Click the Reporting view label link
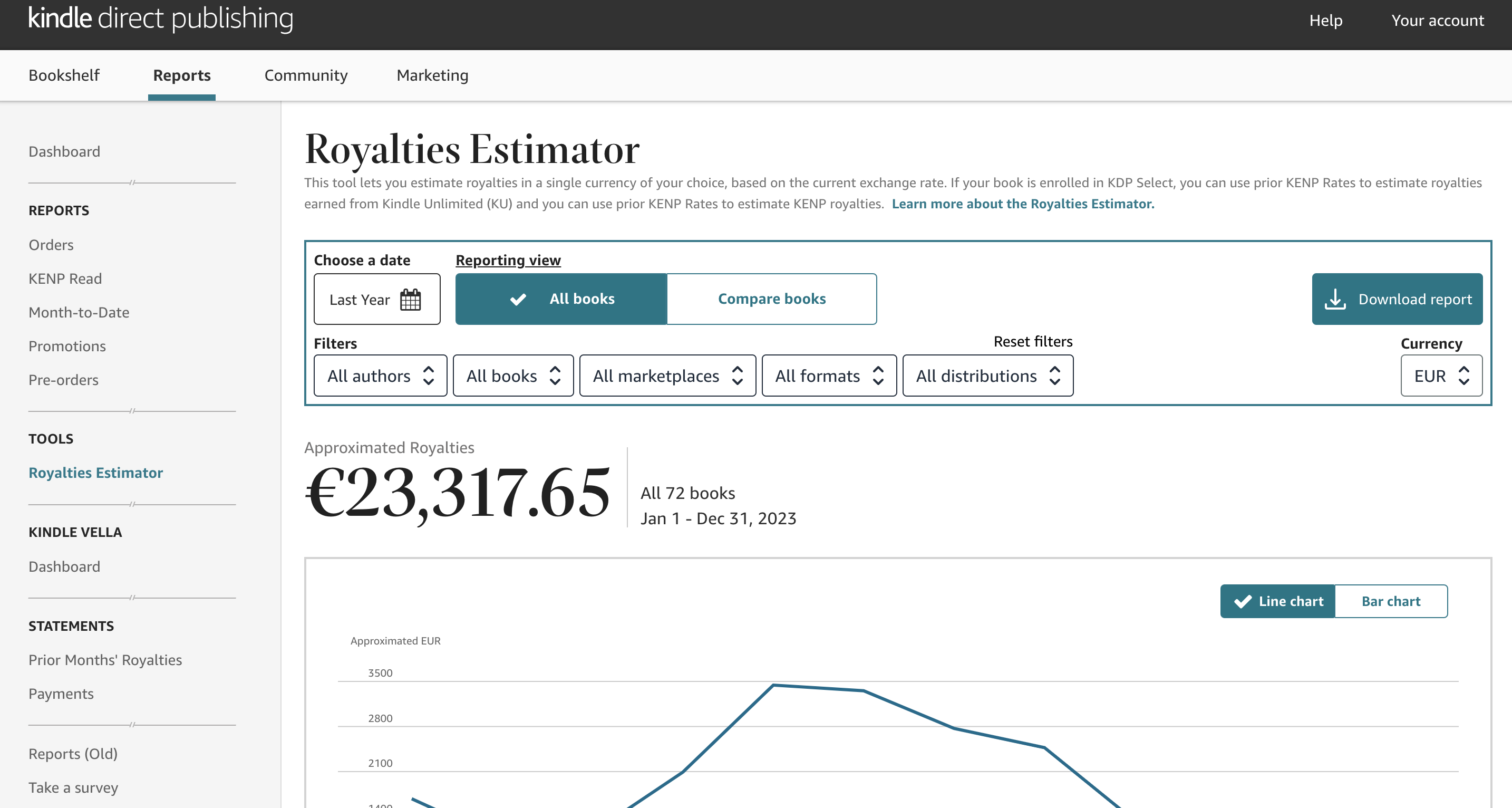Screen dimensions: 1512x808 tap(508, 260)
